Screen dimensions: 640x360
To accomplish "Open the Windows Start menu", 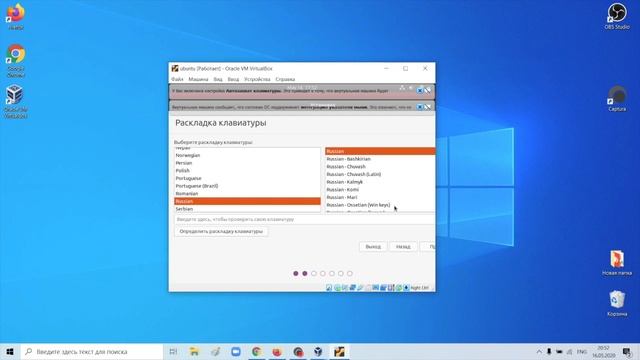I will [x=10, y=351].
